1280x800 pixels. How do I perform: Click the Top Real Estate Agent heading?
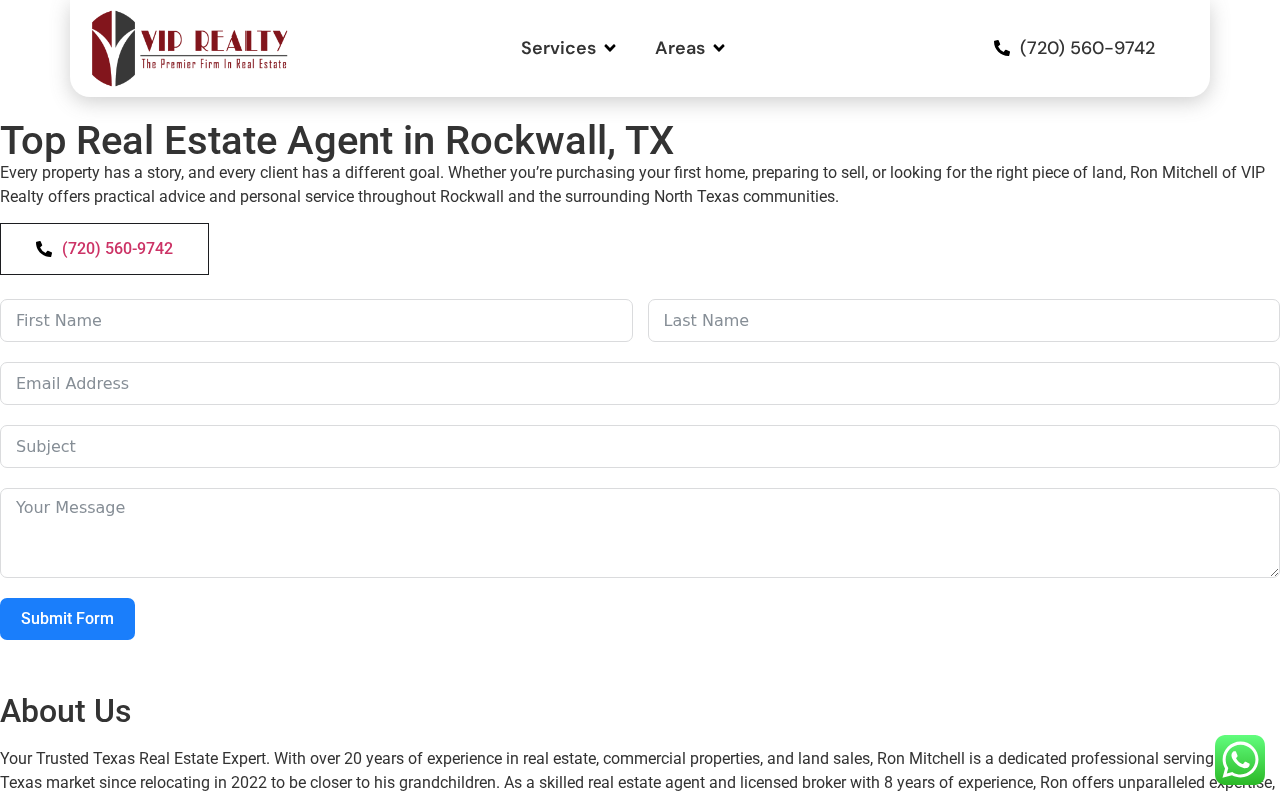click(337, 140)
